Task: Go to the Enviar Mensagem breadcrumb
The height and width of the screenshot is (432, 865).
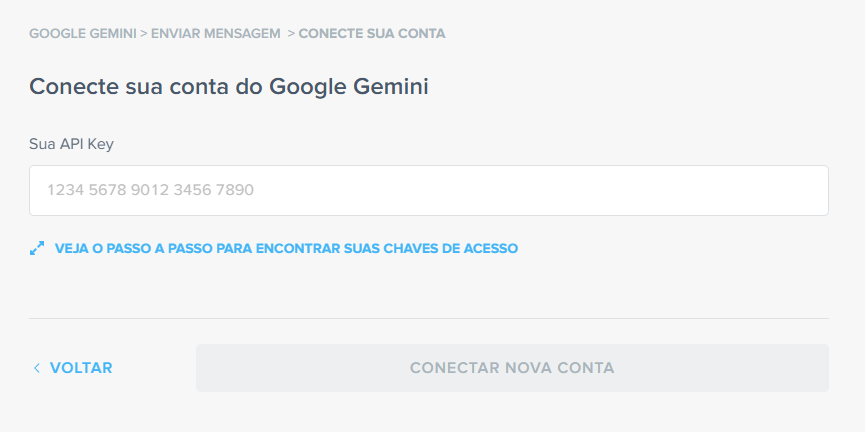Action: pyautogui.click(x=215, y=34)
